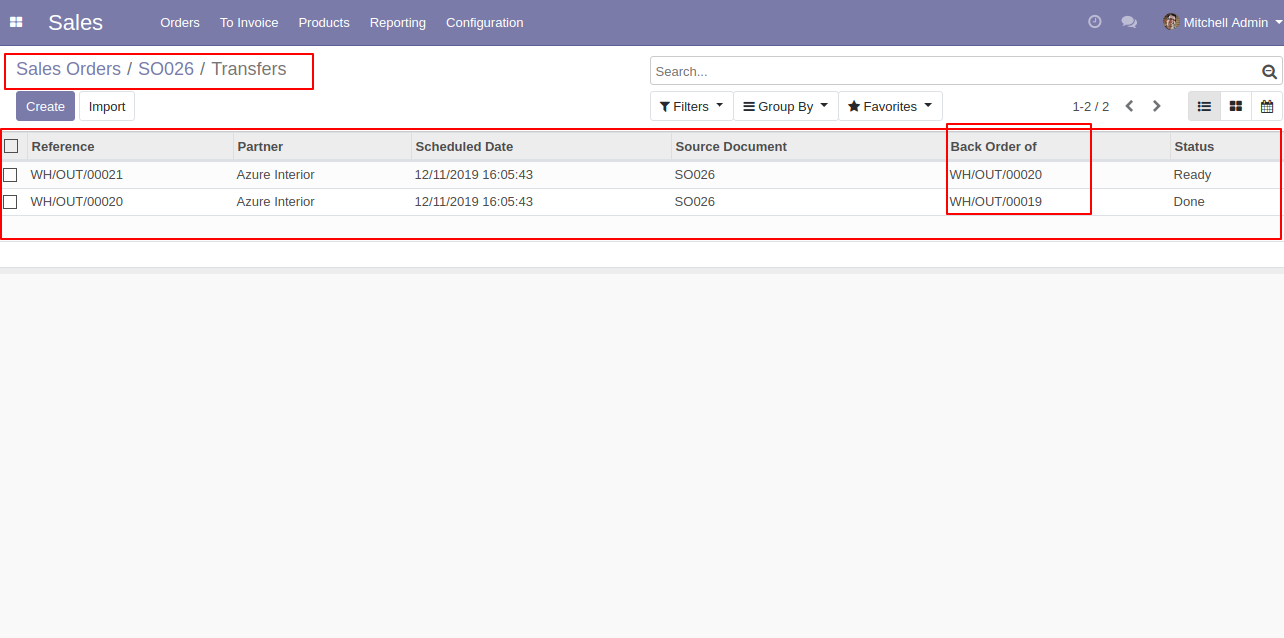The image size is (1284, 638).
Task: Open the Configuration menu
Action: [x=484, y=22]
